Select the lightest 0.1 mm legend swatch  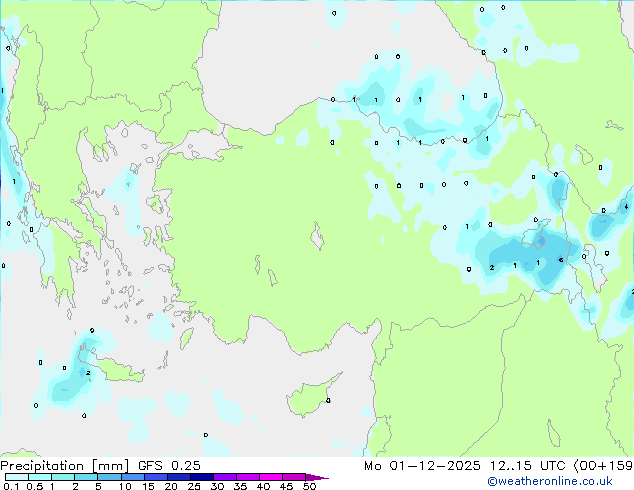17,477
